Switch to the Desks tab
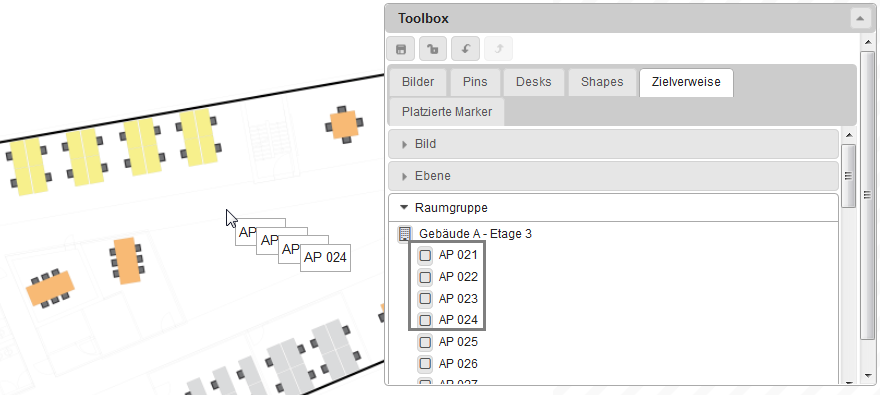The height and width of the screenshot is (395, 880). pyautogui.click(x=534, y=82)
